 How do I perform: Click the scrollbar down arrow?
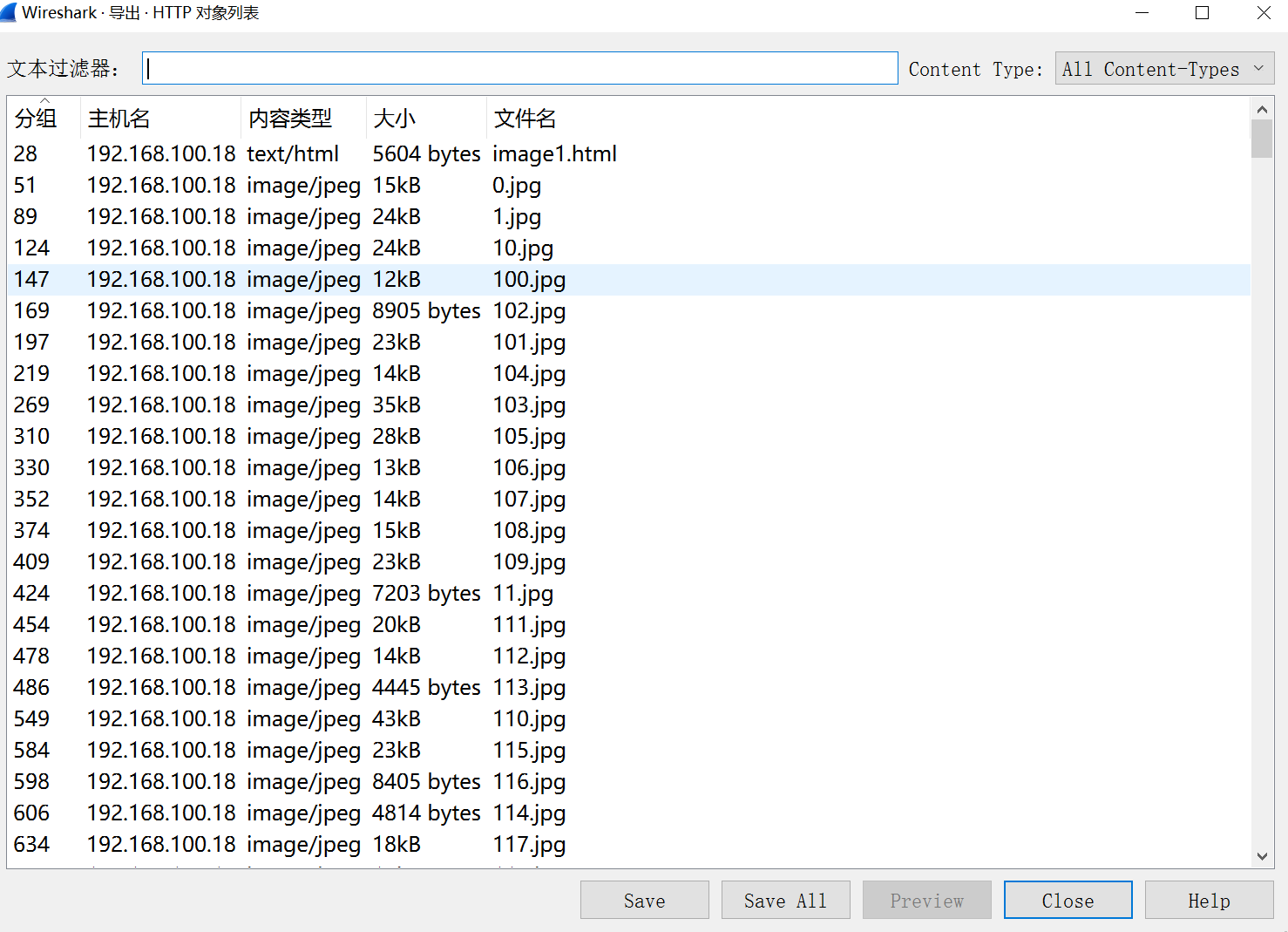tap(1262, 856)
